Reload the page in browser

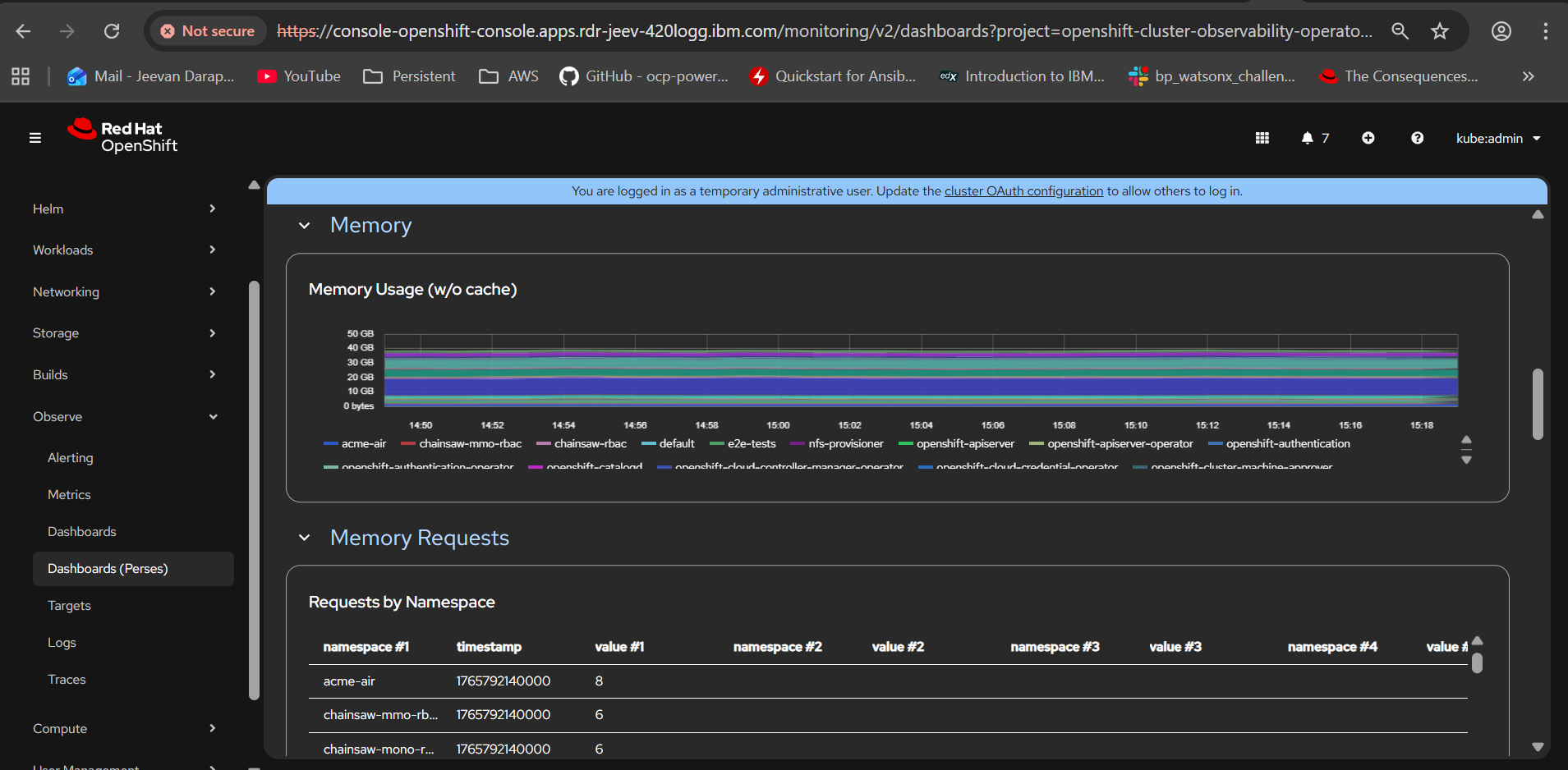[x=112, y=31]
